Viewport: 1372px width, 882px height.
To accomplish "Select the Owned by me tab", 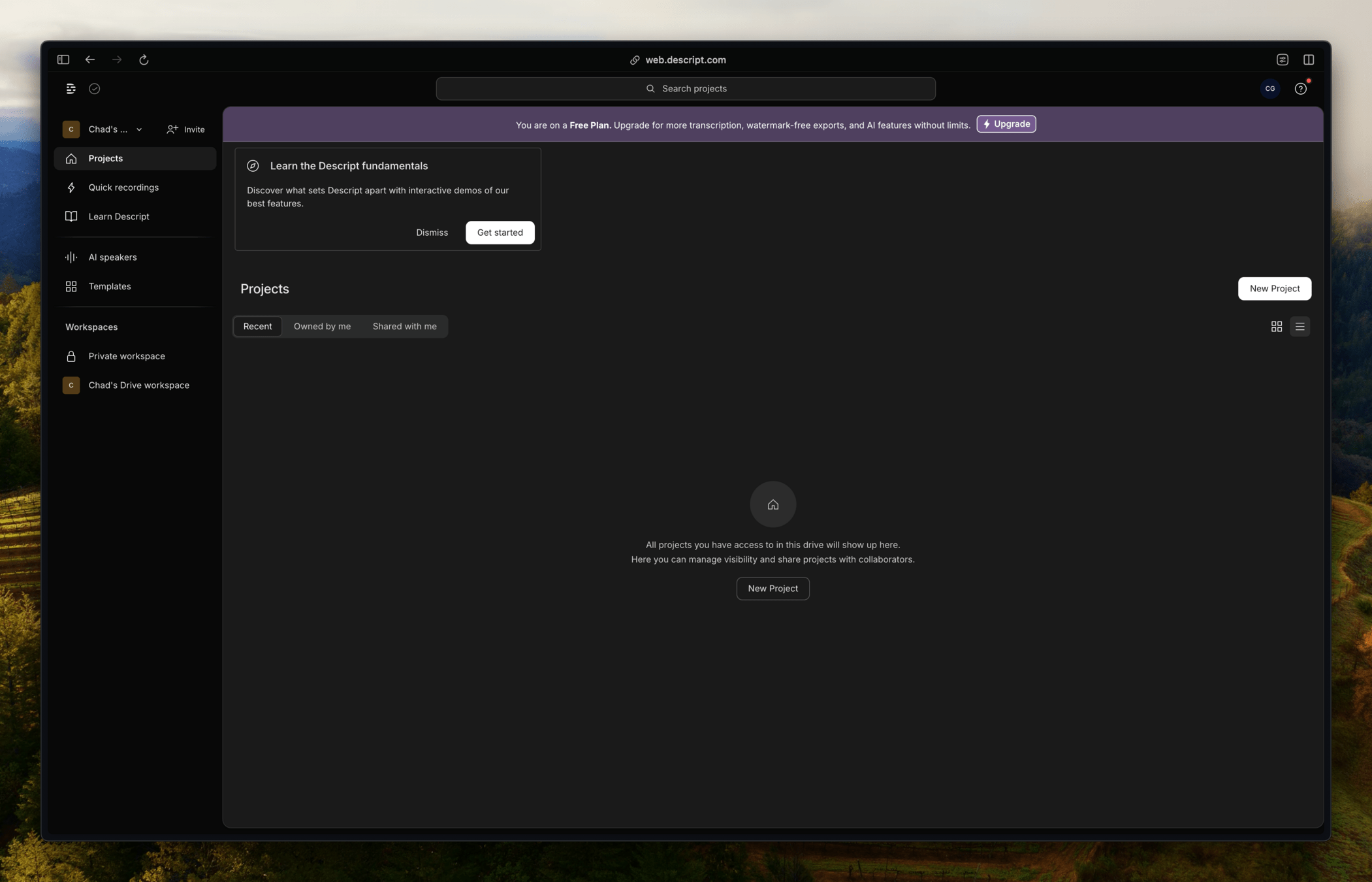I will click(x=322, y=326).
